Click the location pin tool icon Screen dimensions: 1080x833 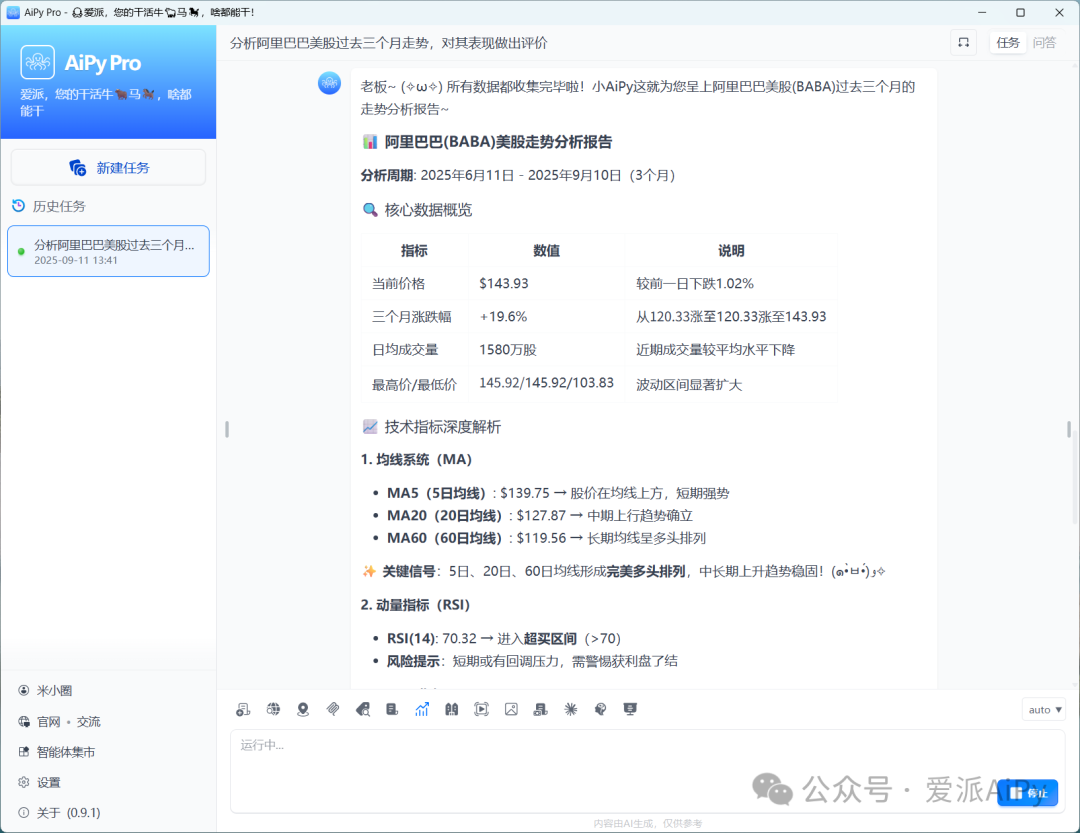click(x=302, y=709)
